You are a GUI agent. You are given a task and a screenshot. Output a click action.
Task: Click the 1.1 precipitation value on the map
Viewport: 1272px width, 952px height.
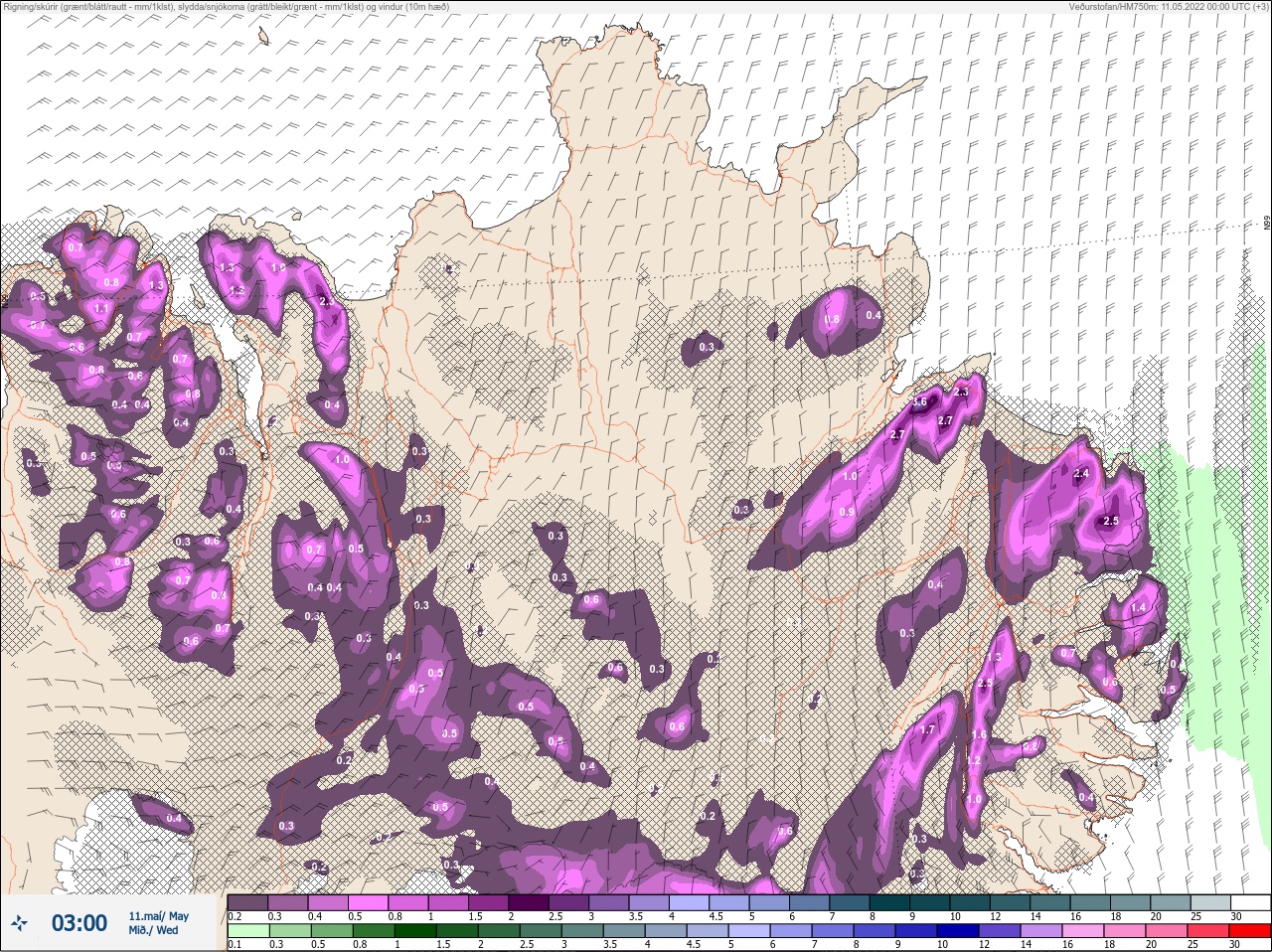[100, 309]
